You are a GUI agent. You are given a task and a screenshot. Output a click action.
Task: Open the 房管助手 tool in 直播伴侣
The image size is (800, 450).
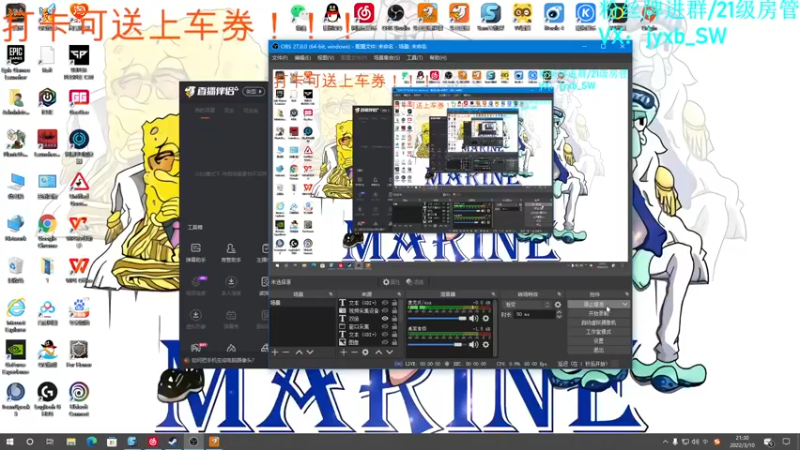coord(231,253)
